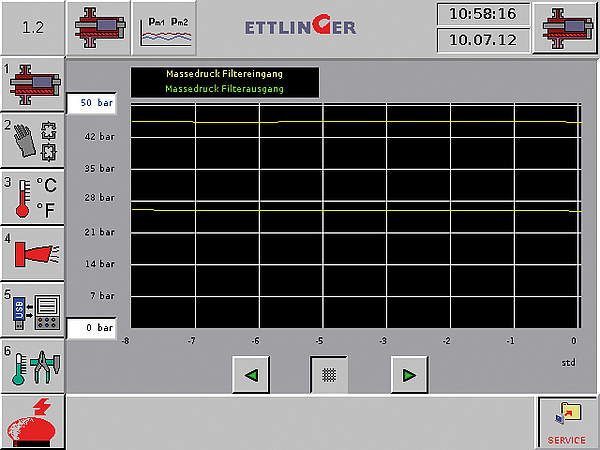Click the 10.07.12 date display
The image size is (600, 450).
click(483, 41)
